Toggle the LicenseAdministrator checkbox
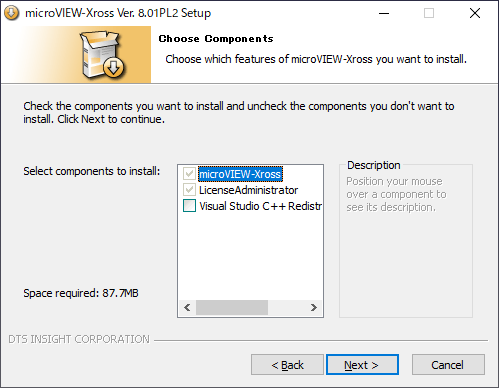 (189, 190)
